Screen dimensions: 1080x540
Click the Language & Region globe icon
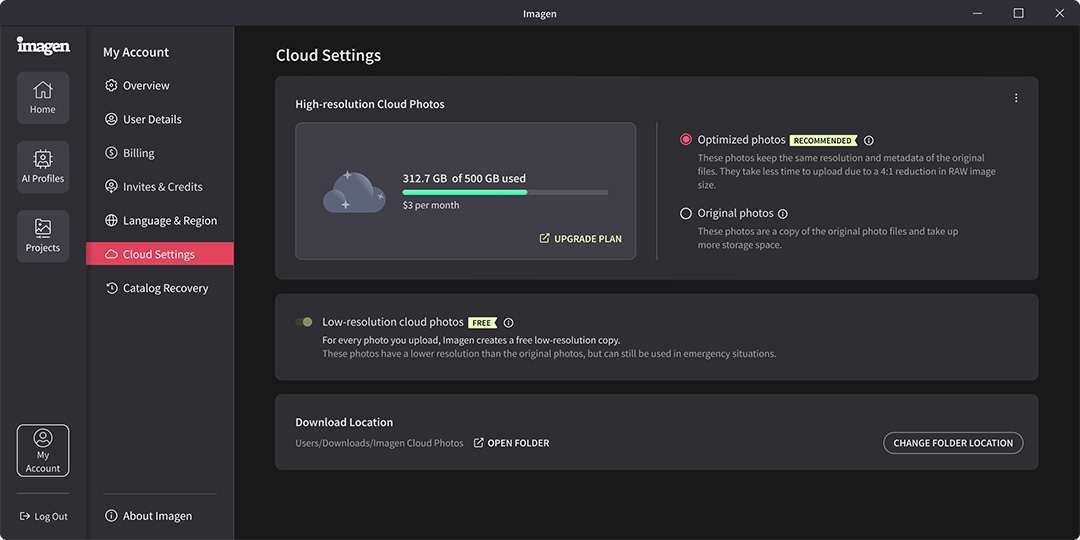(x=111, y=220)
